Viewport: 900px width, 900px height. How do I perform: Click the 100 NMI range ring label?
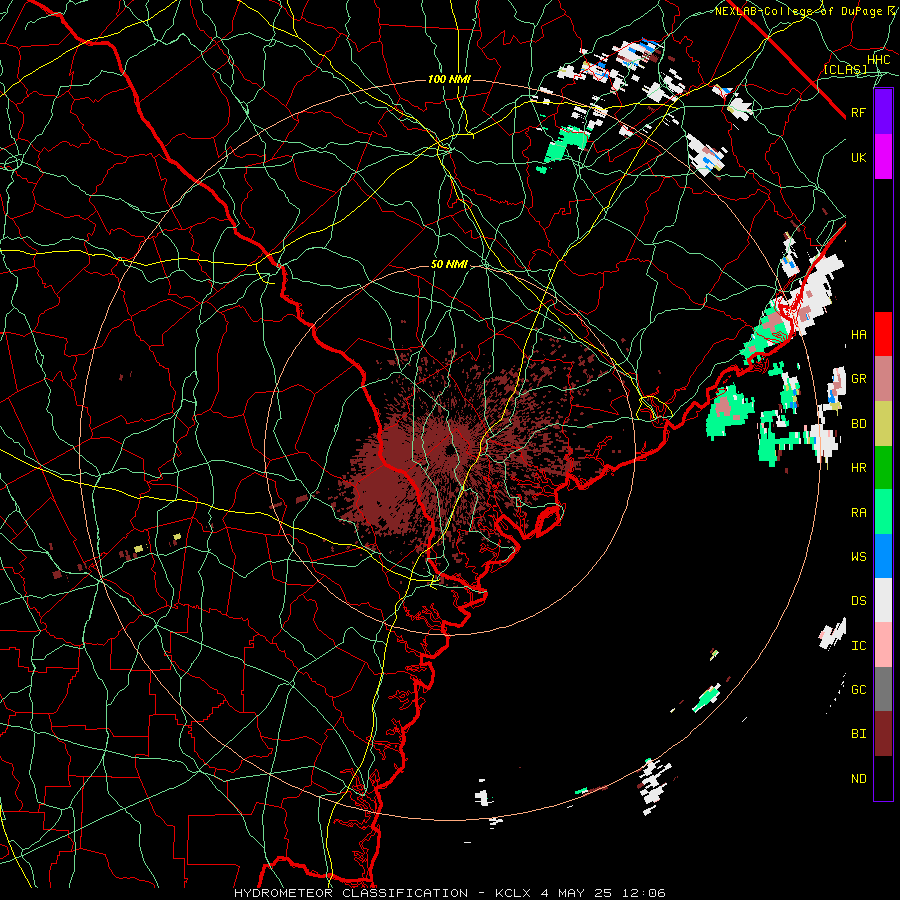pos(449,79)
